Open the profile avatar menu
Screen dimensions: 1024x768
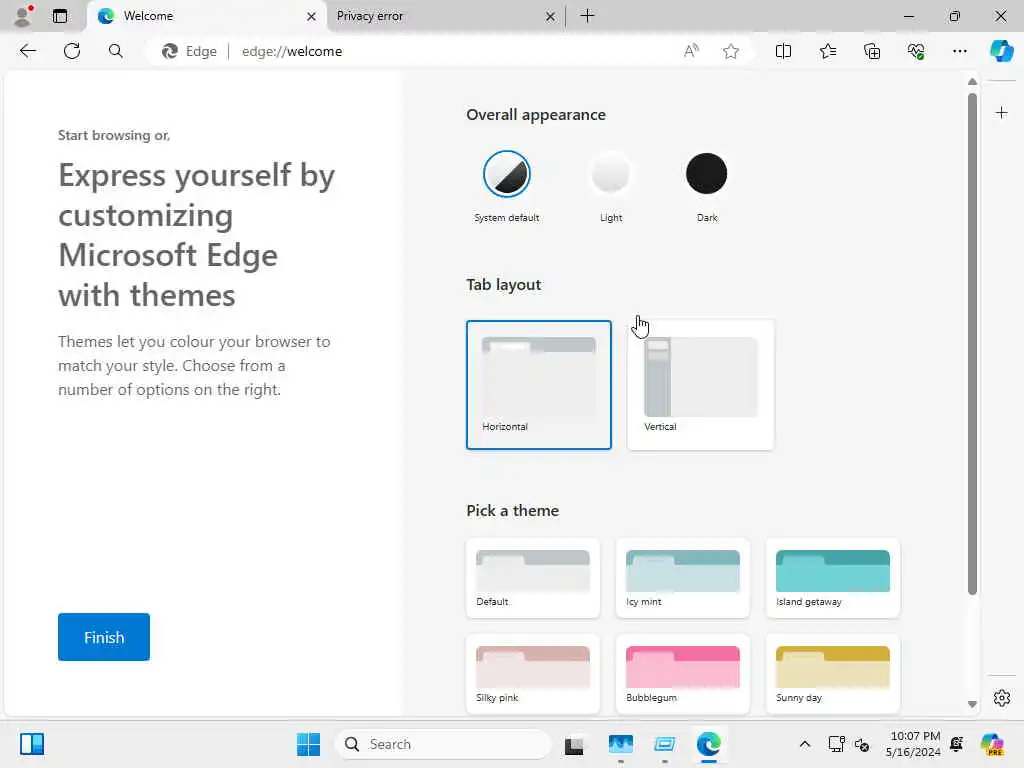(x=23, y=16)
